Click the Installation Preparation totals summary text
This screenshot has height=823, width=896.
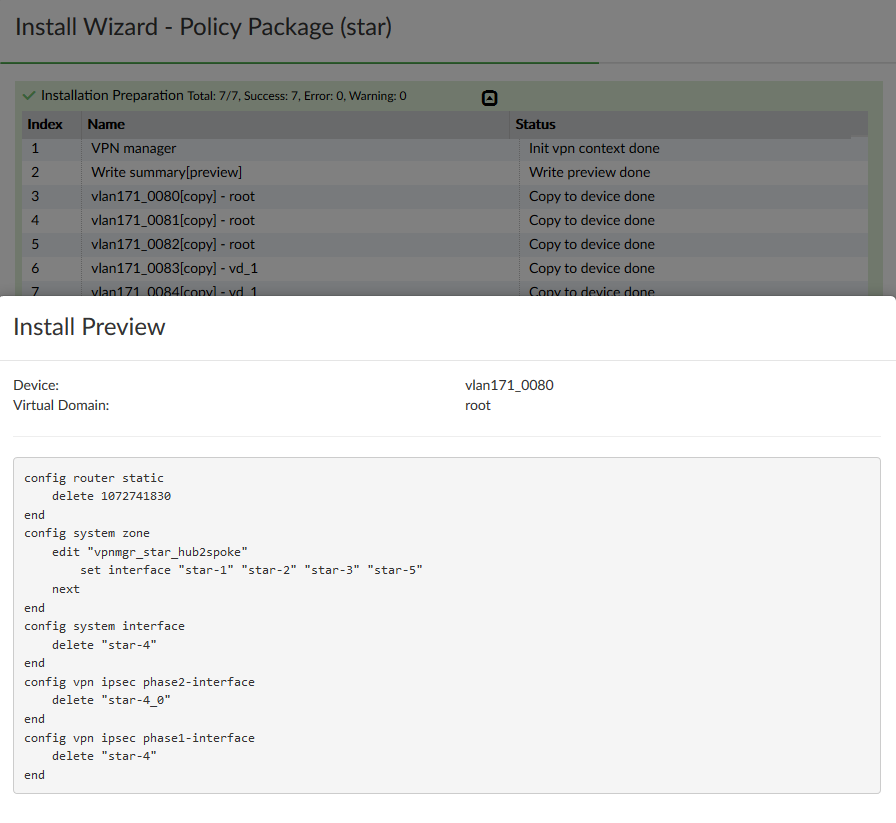coord(296,97)
